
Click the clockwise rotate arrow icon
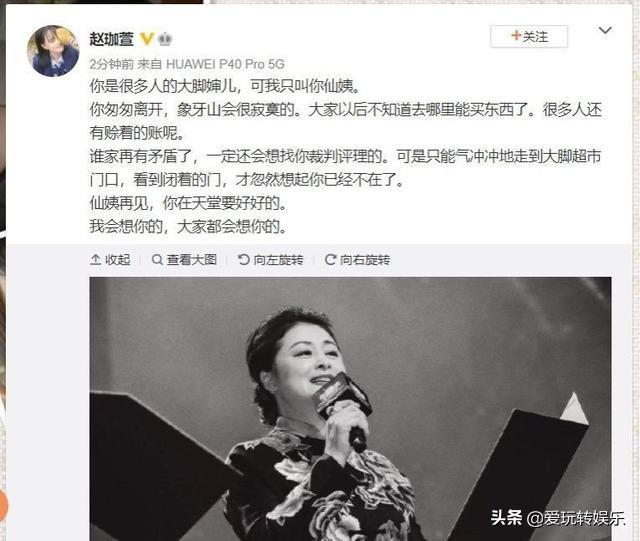click(330, 260)
